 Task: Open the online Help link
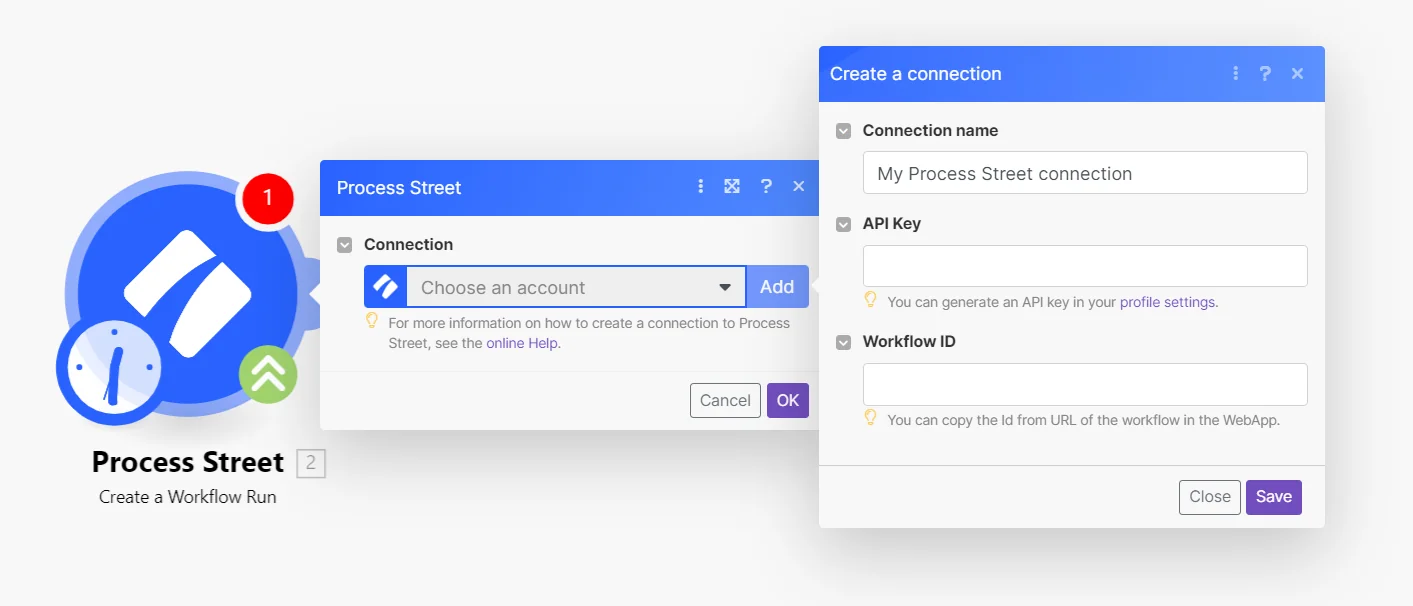click(523, 343)
